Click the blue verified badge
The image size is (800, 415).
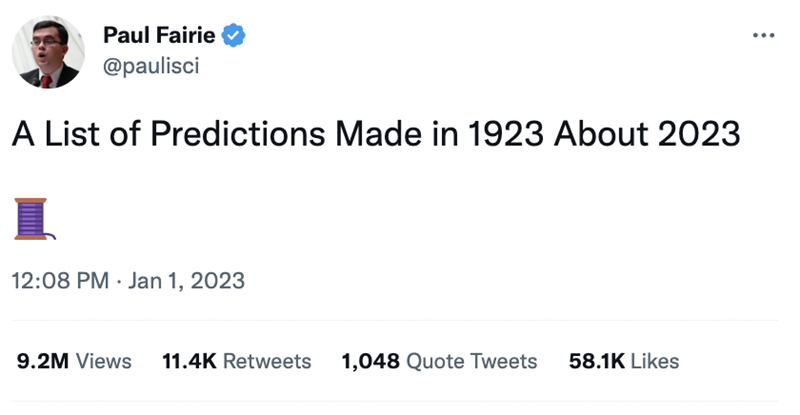235,37
